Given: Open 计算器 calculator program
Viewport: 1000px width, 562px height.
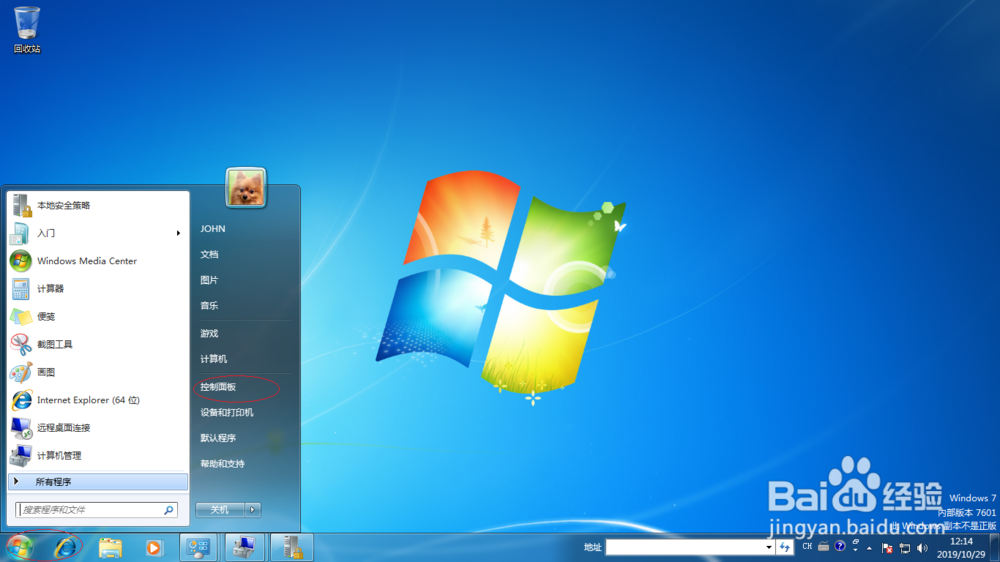Looking at the screenshot, I should pos(98,289).
